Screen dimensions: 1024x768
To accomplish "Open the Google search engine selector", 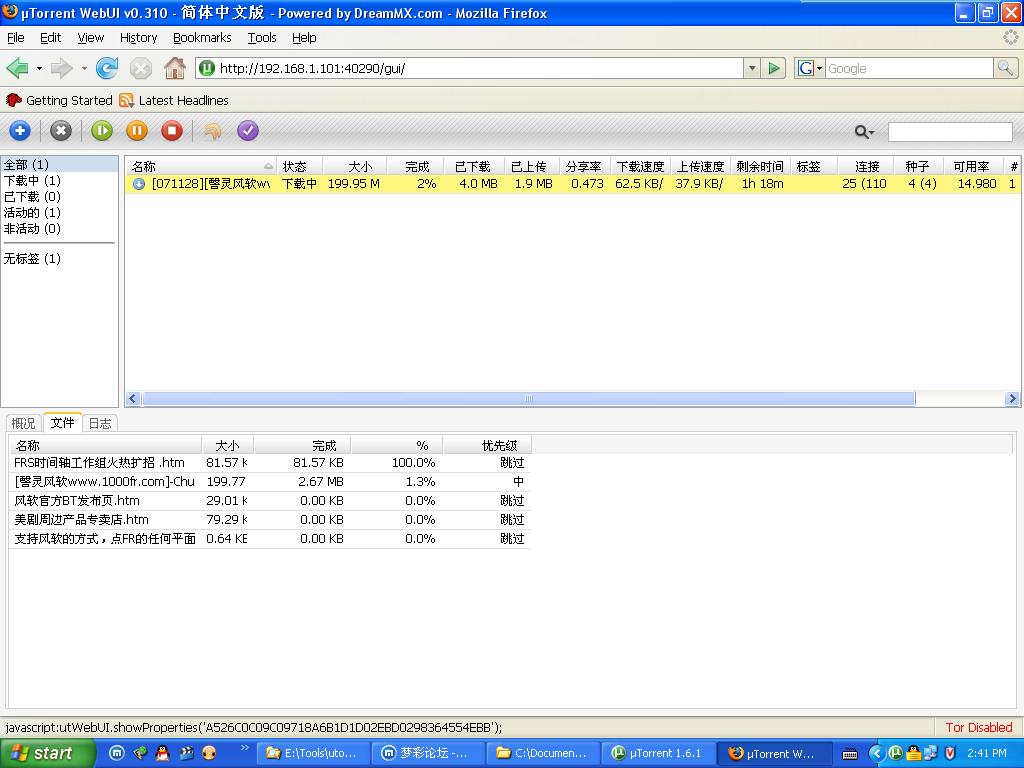I will tap(810, 68).
